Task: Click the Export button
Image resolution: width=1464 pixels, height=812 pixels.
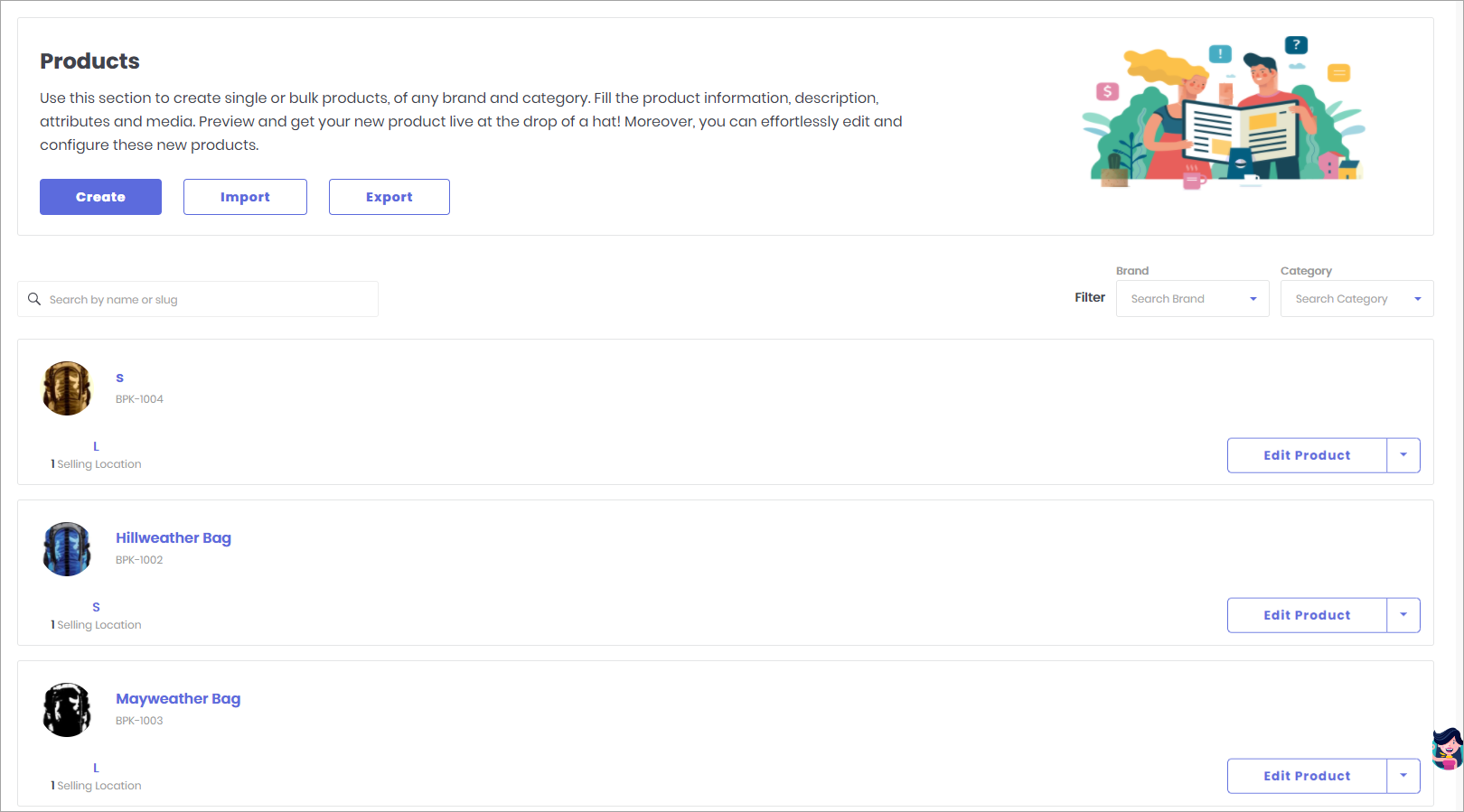Action: [x=389, y=197]
